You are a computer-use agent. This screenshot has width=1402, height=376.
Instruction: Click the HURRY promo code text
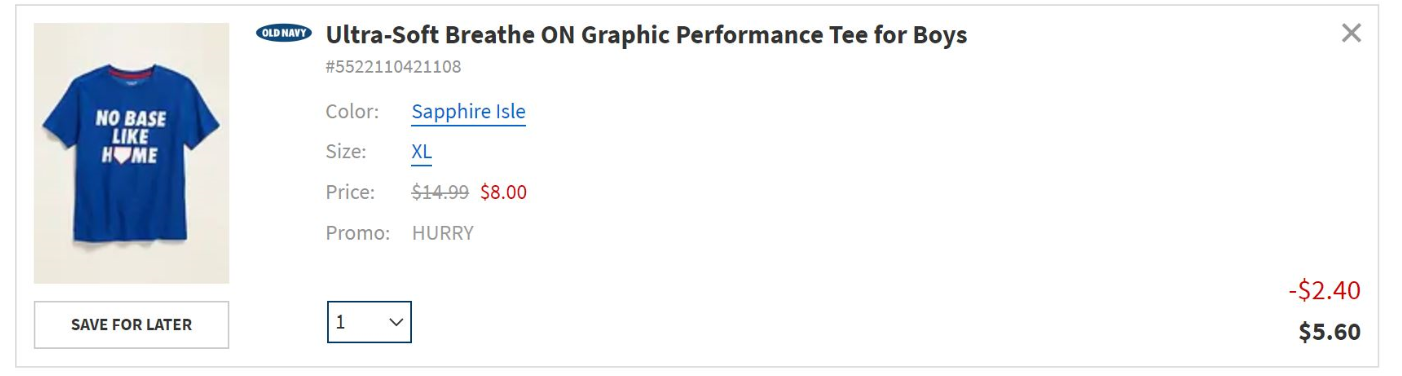[442, 233]
